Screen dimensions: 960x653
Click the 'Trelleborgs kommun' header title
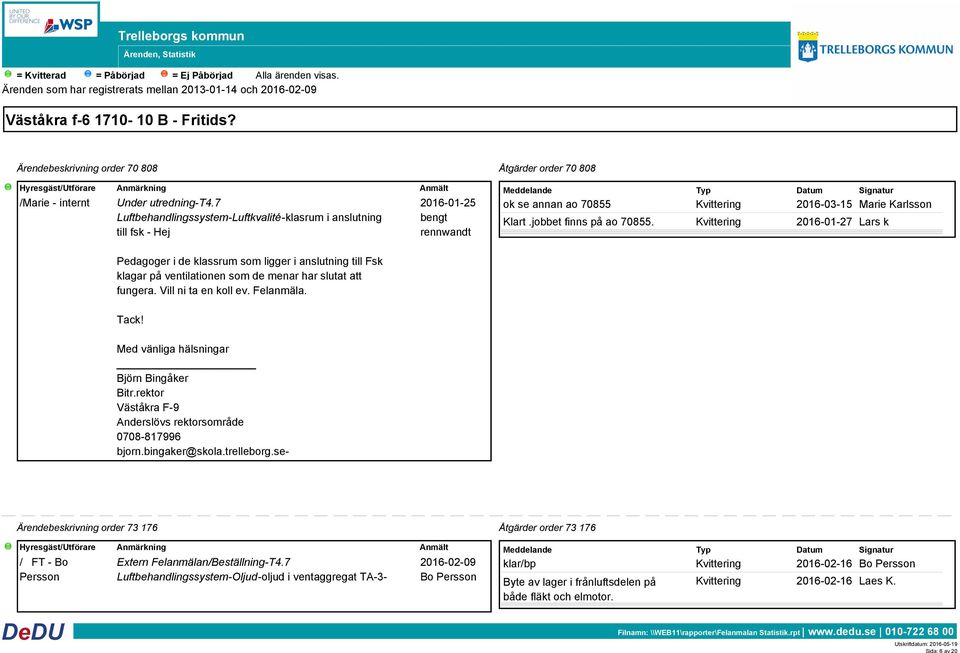point(181,36)
